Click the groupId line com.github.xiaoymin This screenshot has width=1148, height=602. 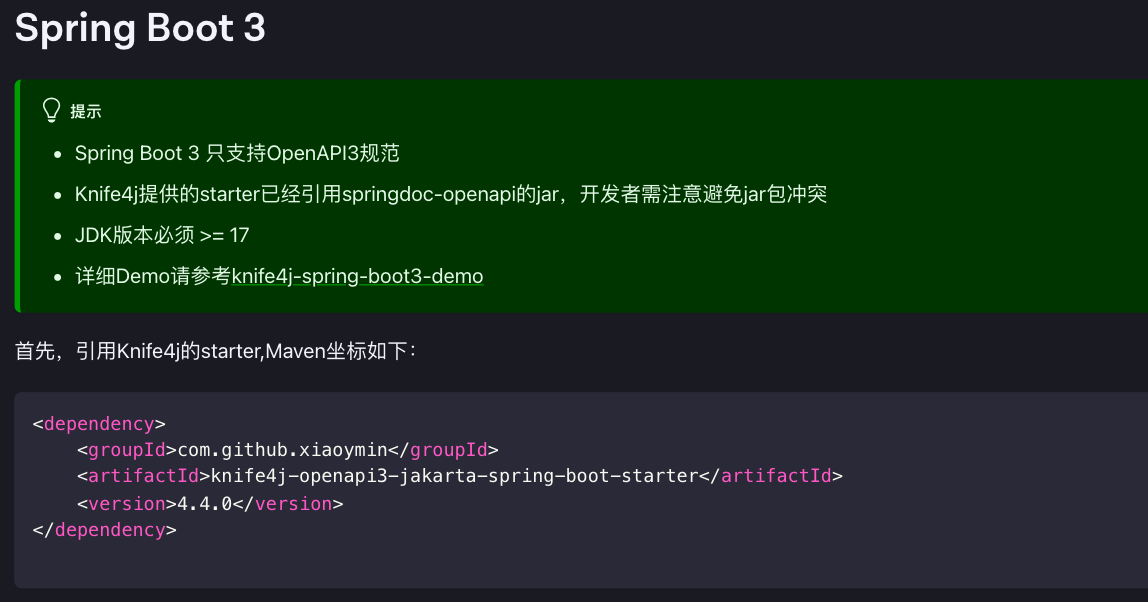288,450
